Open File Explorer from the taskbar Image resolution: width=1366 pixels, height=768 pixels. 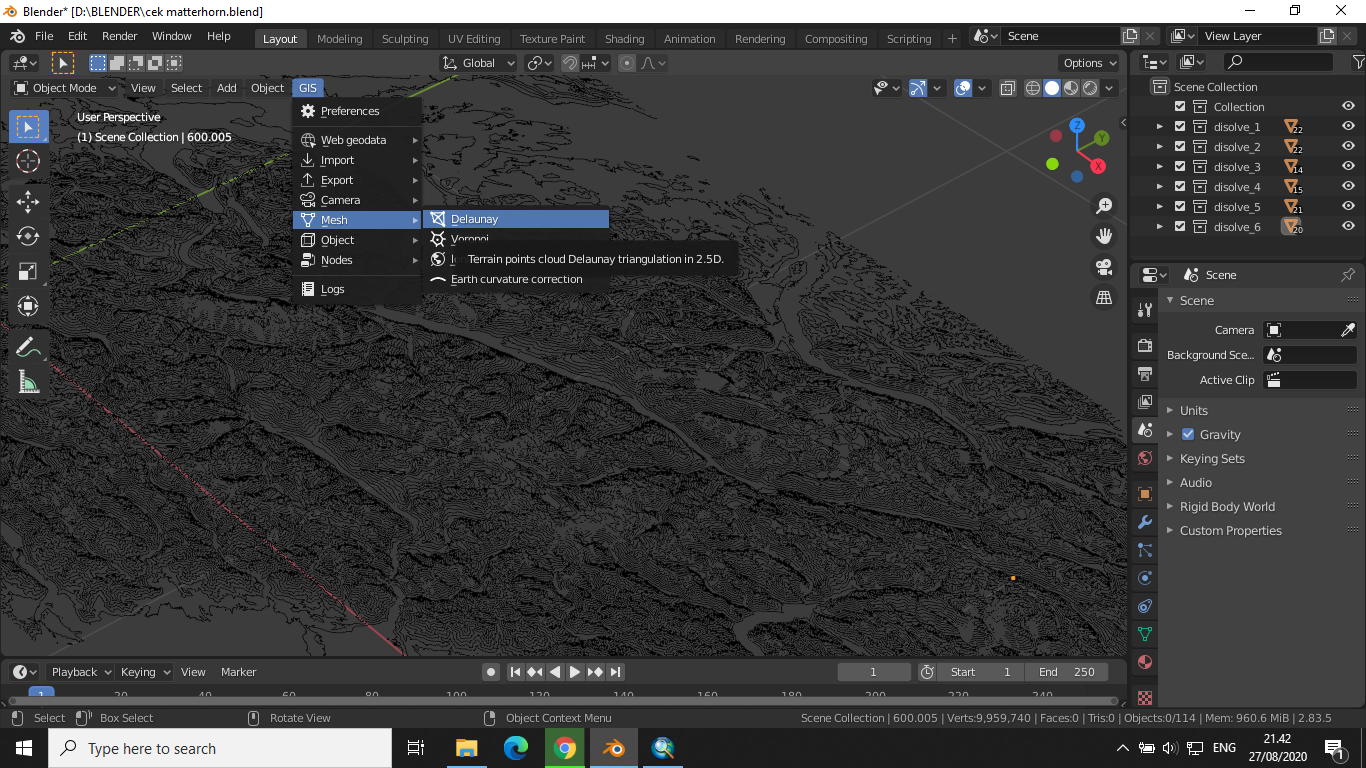466,748
